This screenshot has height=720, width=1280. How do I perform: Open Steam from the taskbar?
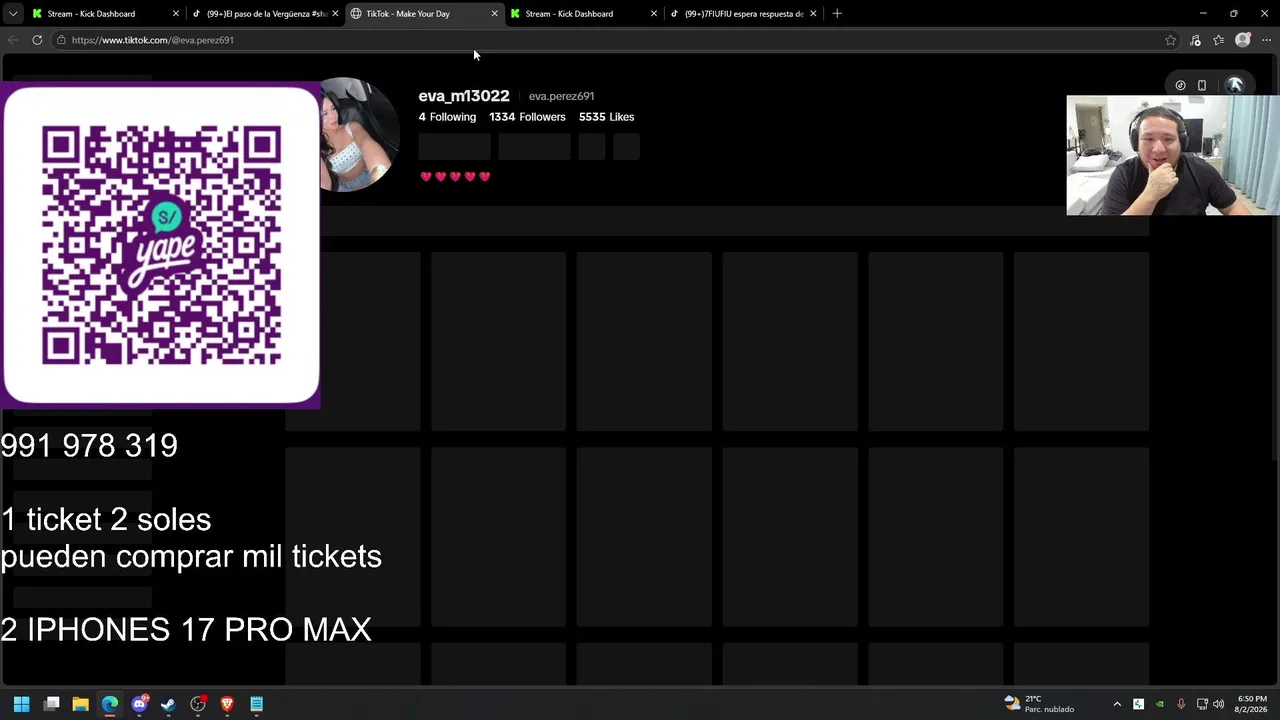(x=168, y=704)
